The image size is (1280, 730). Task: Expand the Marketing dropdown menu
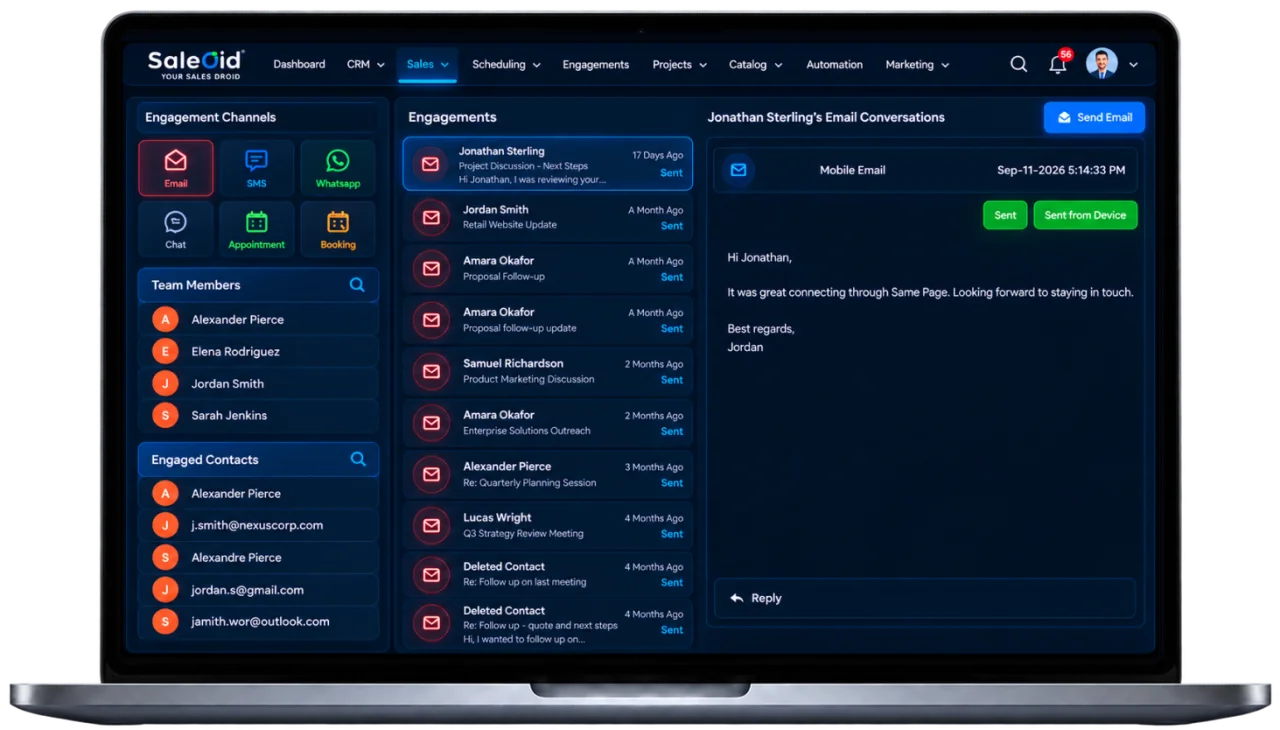(917, 64)
